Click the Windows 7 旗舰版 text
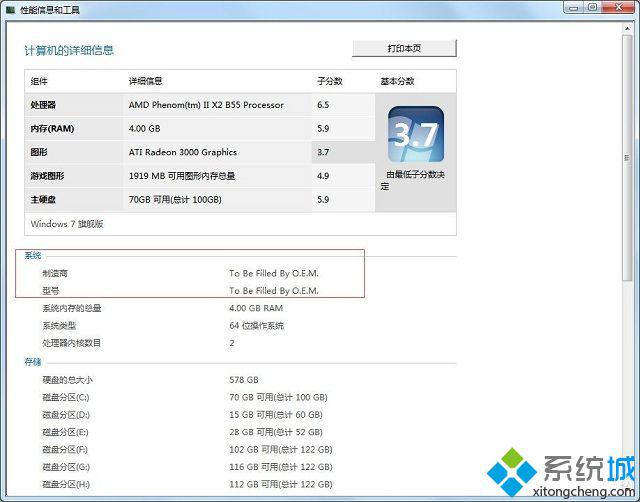Viewport: 640px width, 502px height. click(67, 224)
